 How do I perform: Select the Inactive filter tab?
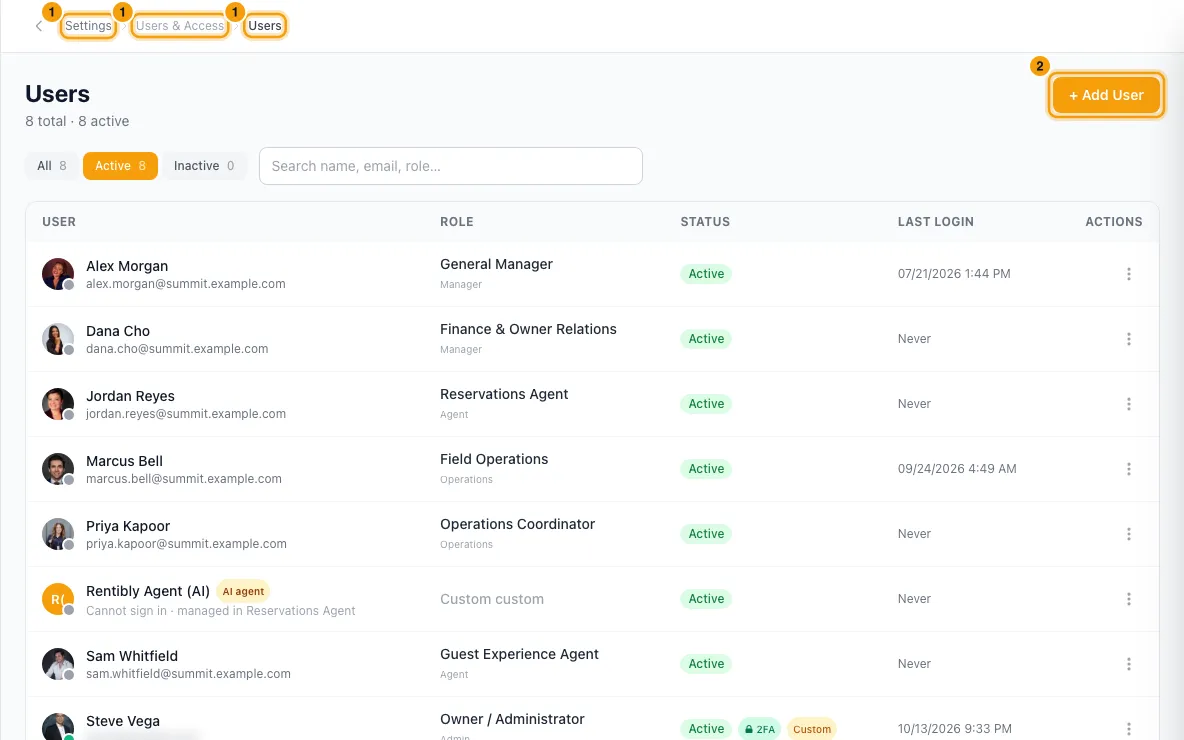pos(204,166)
